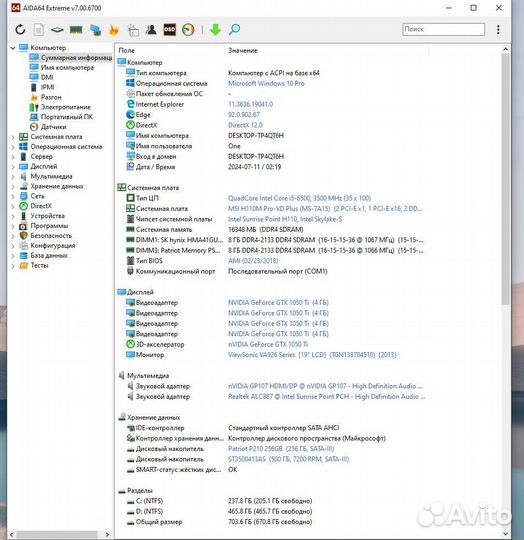Click inside the Поиск search field
524x540 pixels.
(443, 29)
